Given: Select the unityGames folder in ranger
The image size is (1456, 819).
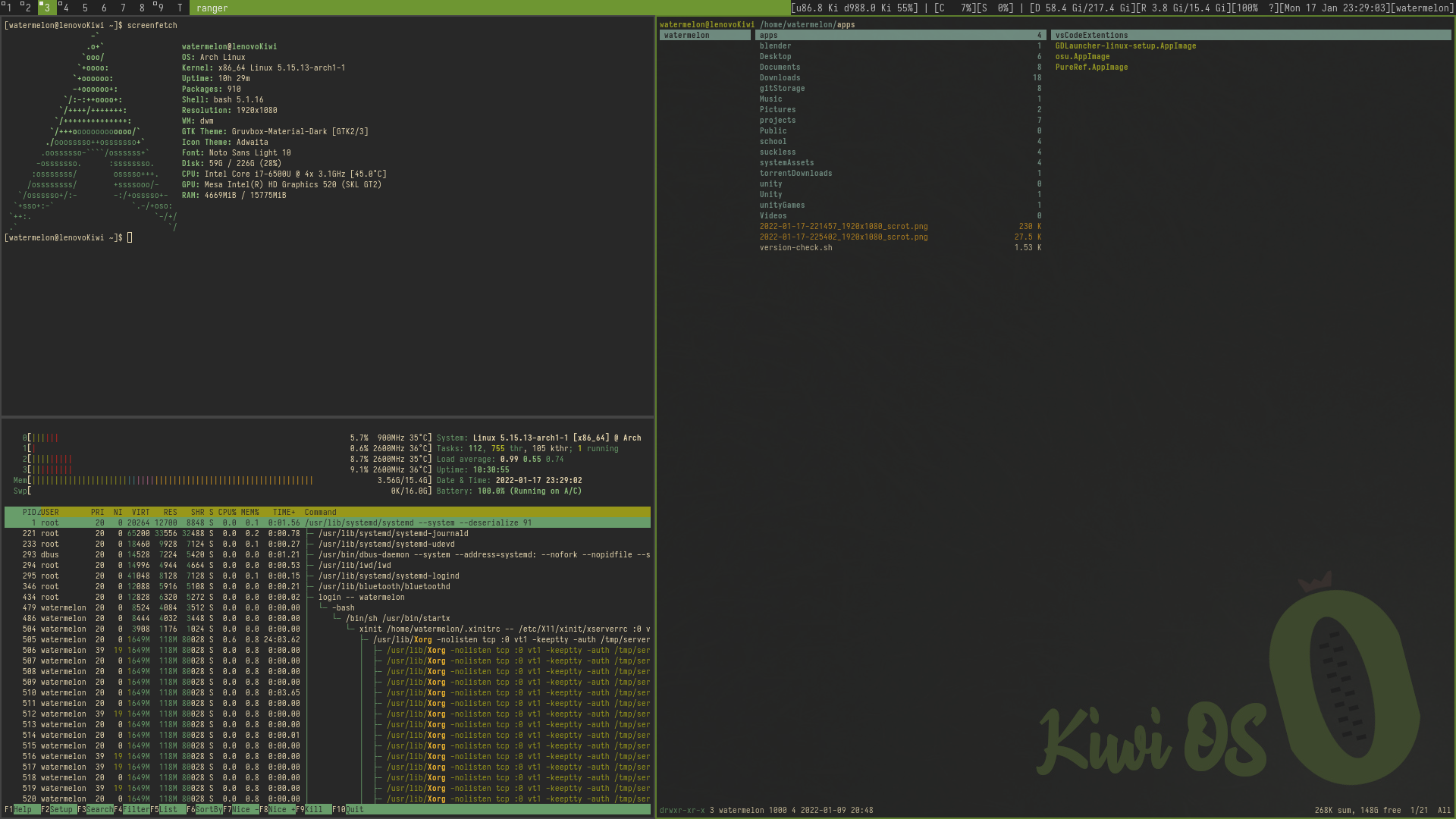Looking at the screenshot, I should tap(900, 206).
